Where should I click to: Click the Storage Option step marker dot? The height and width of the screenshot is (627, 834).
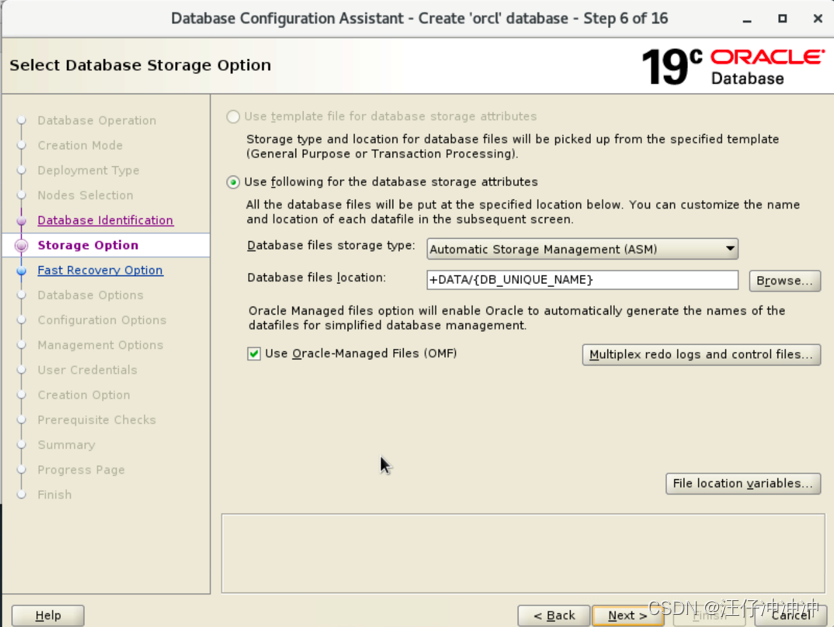[22, 245]
